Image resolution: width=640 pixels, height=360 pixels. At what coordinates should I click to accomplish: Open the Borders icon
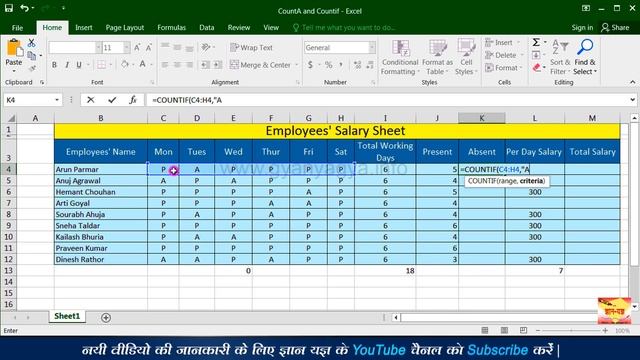click(x=101, y=65)
